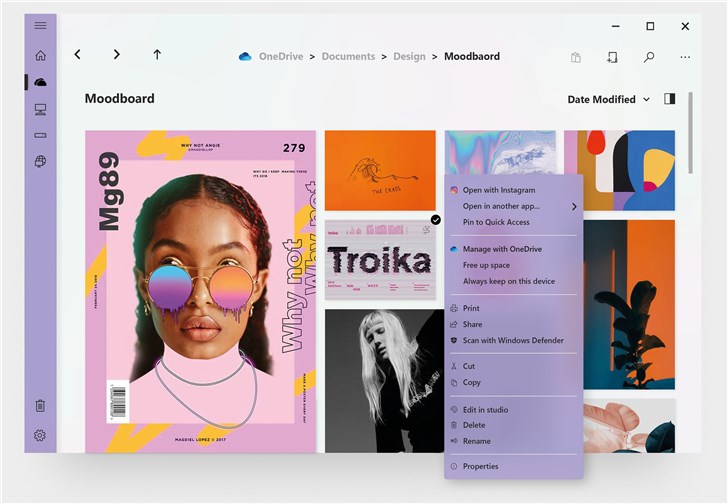This screenshot has width=728, height=504.
Task: Open Settings gear in sidebar
Action: tap(40, 435)
